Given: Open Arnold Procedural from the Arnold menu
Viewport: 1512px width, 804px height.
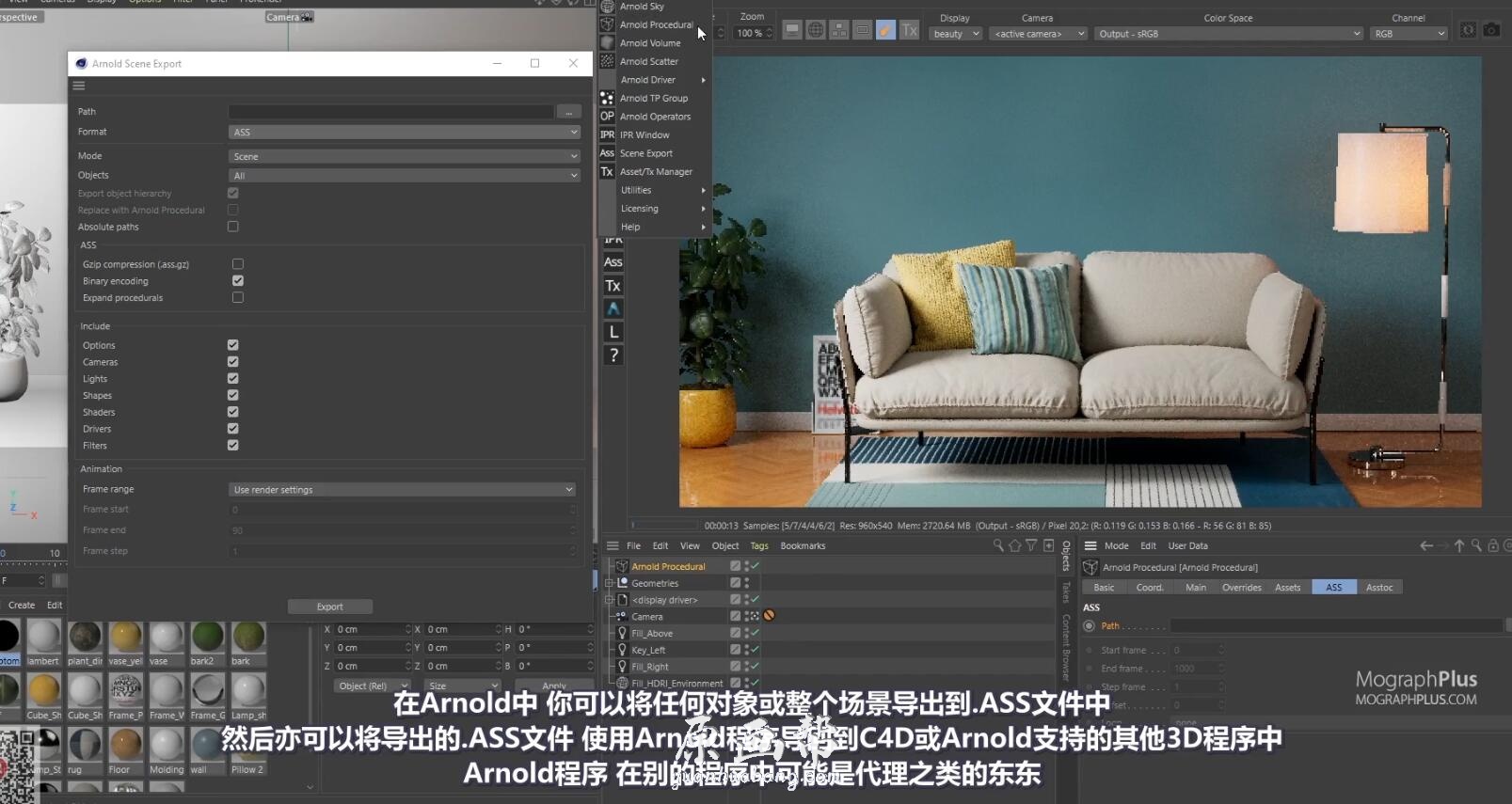Looking at the screenshot, I should point(655,24).
